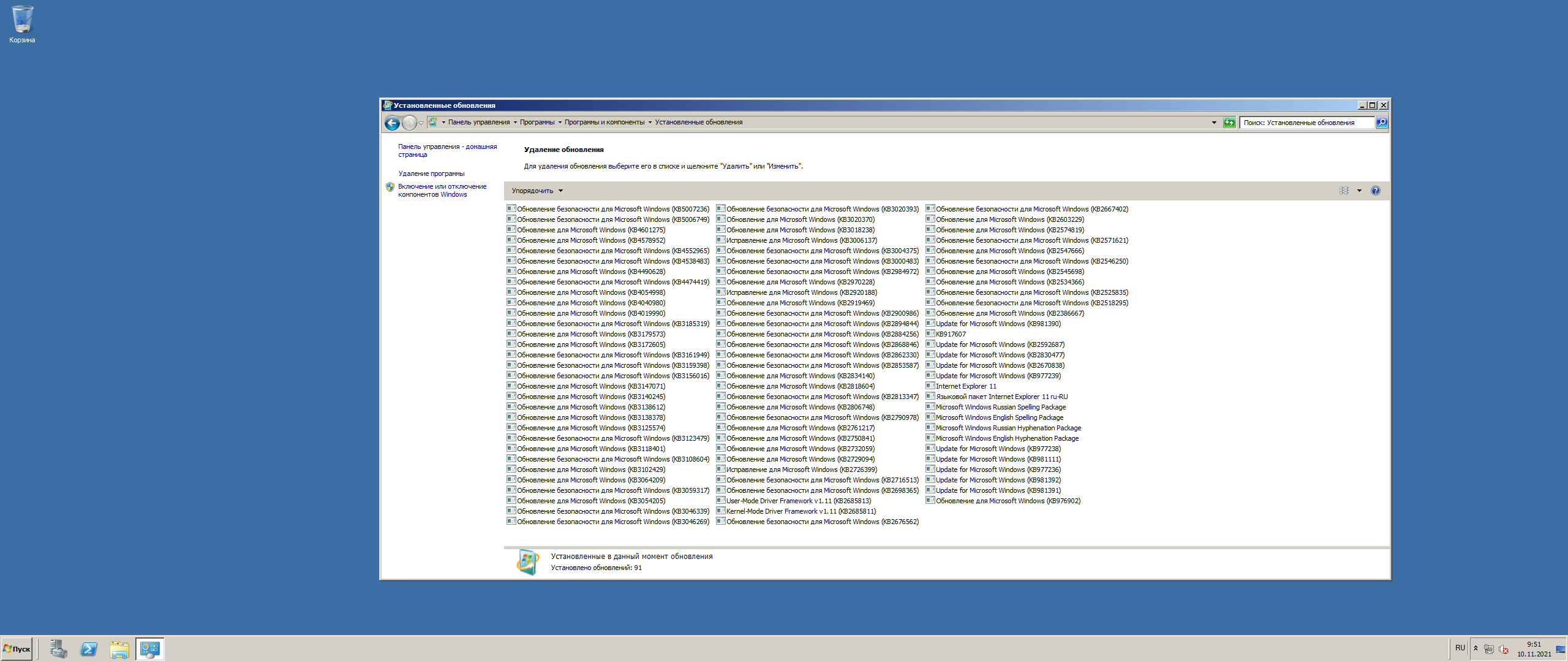
Task: Click the RU language indicator
Action: [x=1460, y=649]
